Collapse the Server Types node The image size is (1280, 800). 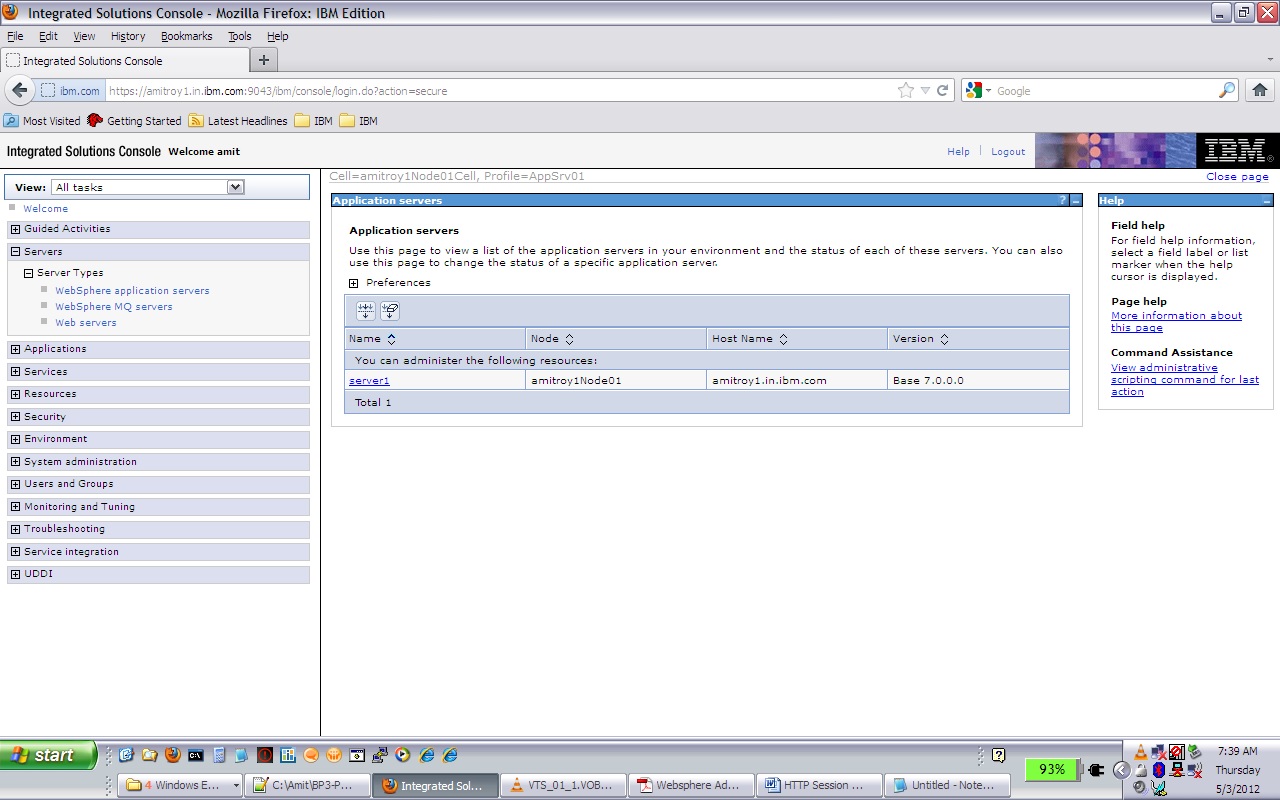(29, 273)
